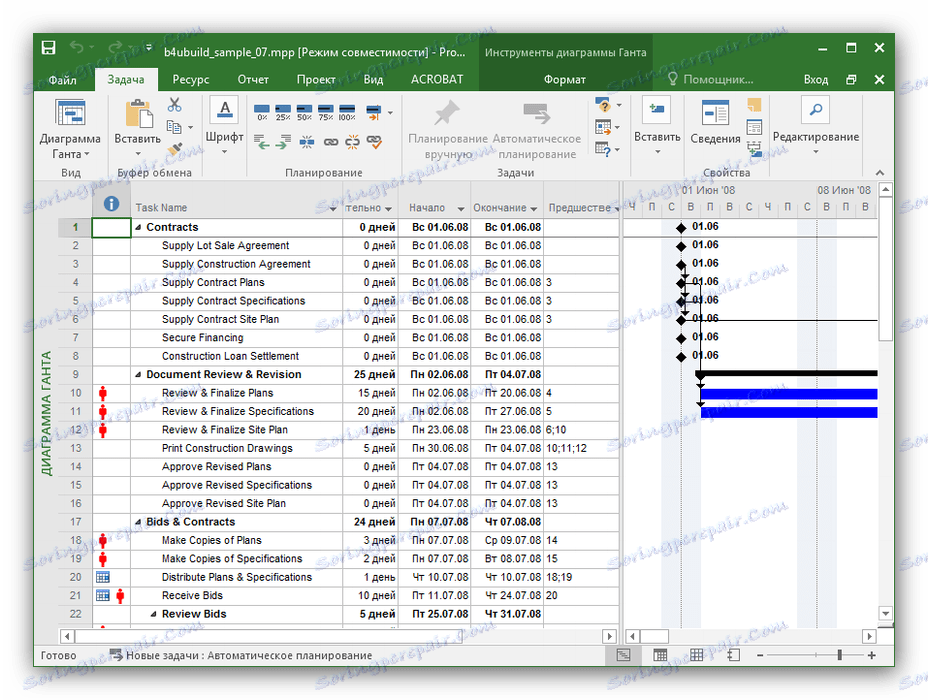
Task: Indent task with green right arrow
Action: click(283, 141)
